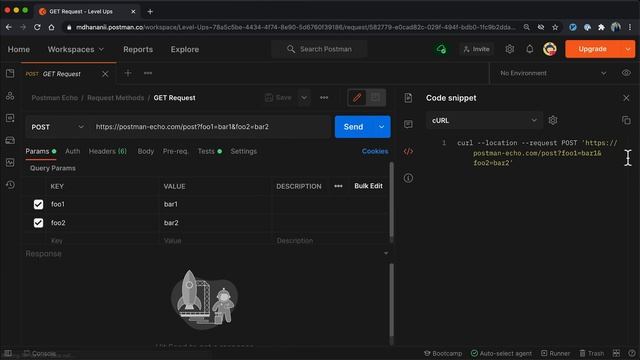Uncheck the foo2 parameter checkbox
Image resolution: width=640 pixels, height=360 pixels.
pyautogui.click(x=38, y=223)
